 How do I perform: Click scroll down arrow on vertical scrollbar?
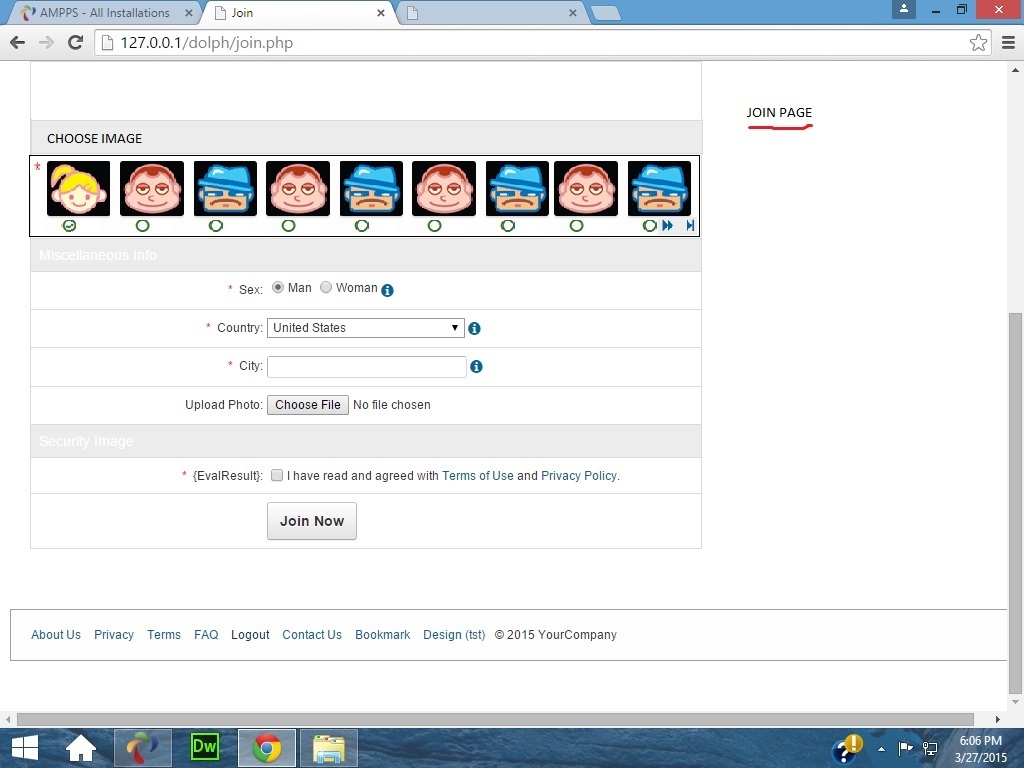click(x=1015, y=703)
